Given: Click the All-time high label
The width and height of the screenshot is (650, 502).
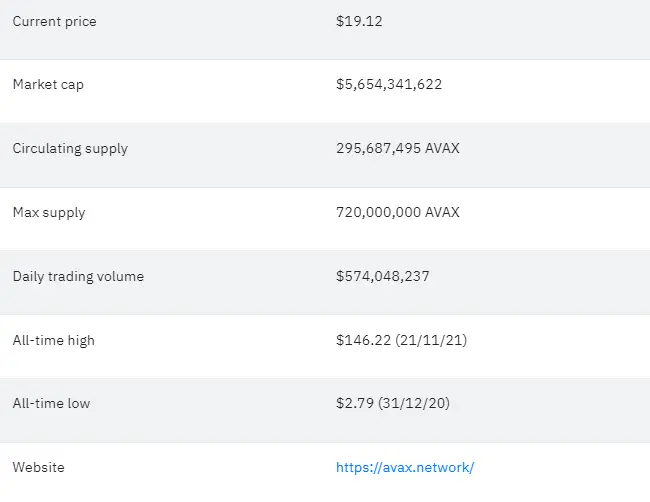Looking at the screenshot, I should click(53, 340).
